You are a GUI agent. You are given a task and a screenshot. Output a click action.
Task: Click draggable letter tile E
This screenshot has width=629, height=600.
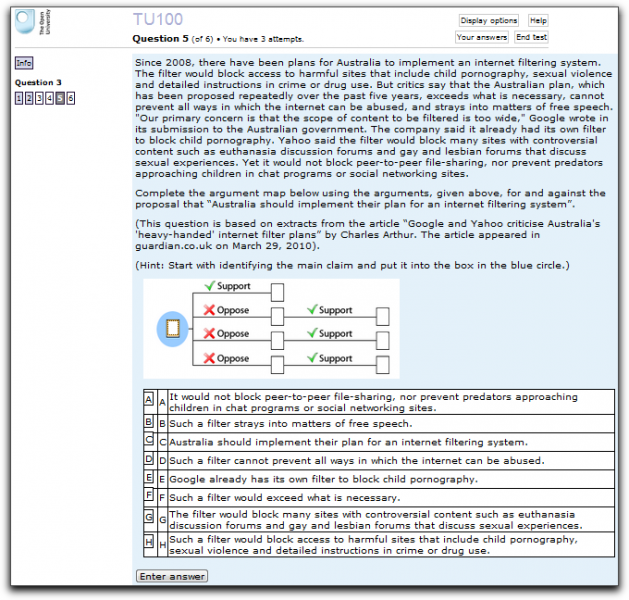pyautogui.click(x=149, y=479)
